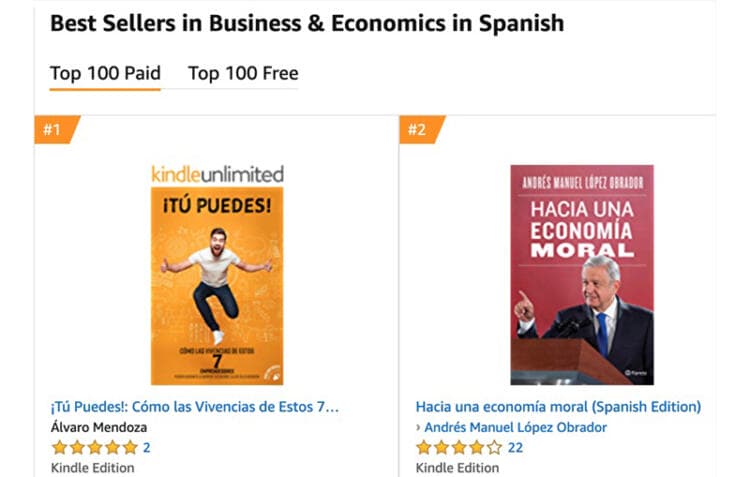Viewport: 750px width, 477px height.
Task: Click the Best Sellers in Business & Economics heading
Action: click(307, 23)
